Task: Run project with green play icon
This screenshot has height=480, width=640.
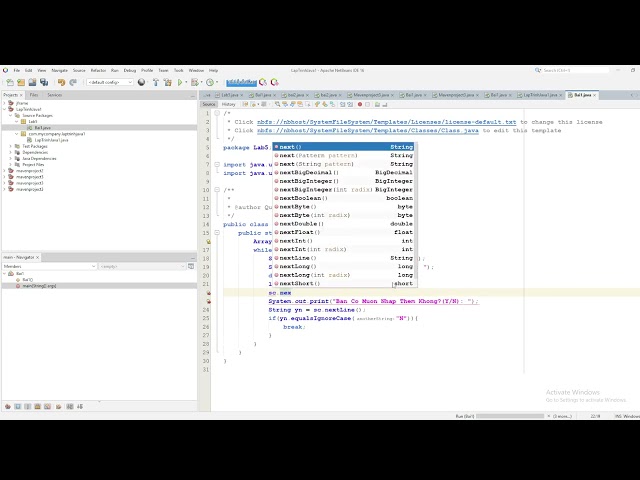Action: coord(180,82)
